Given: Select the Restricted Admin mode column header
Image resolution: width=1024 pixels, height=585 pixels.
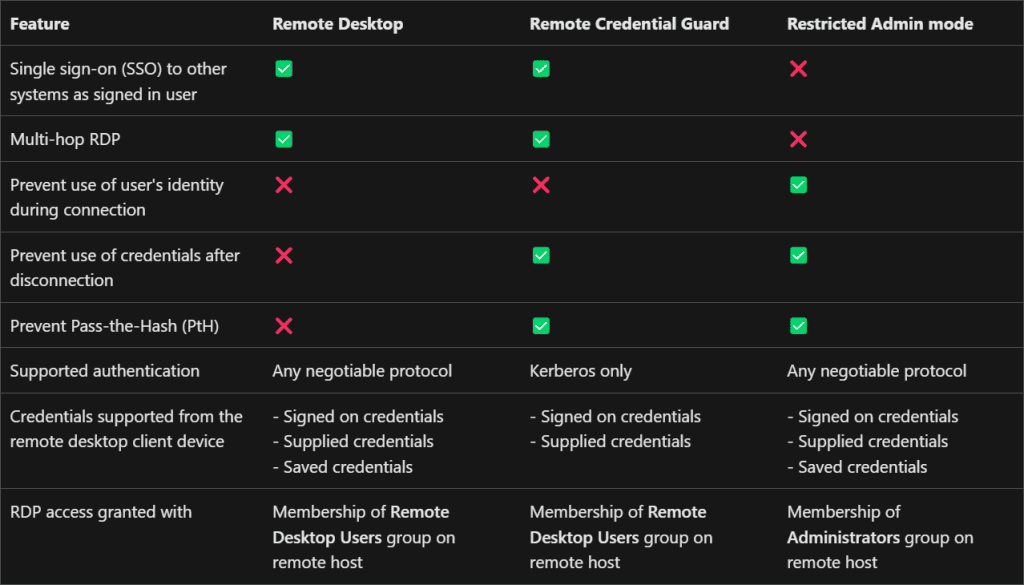Looking at the screenshot, I should point(880,24).
